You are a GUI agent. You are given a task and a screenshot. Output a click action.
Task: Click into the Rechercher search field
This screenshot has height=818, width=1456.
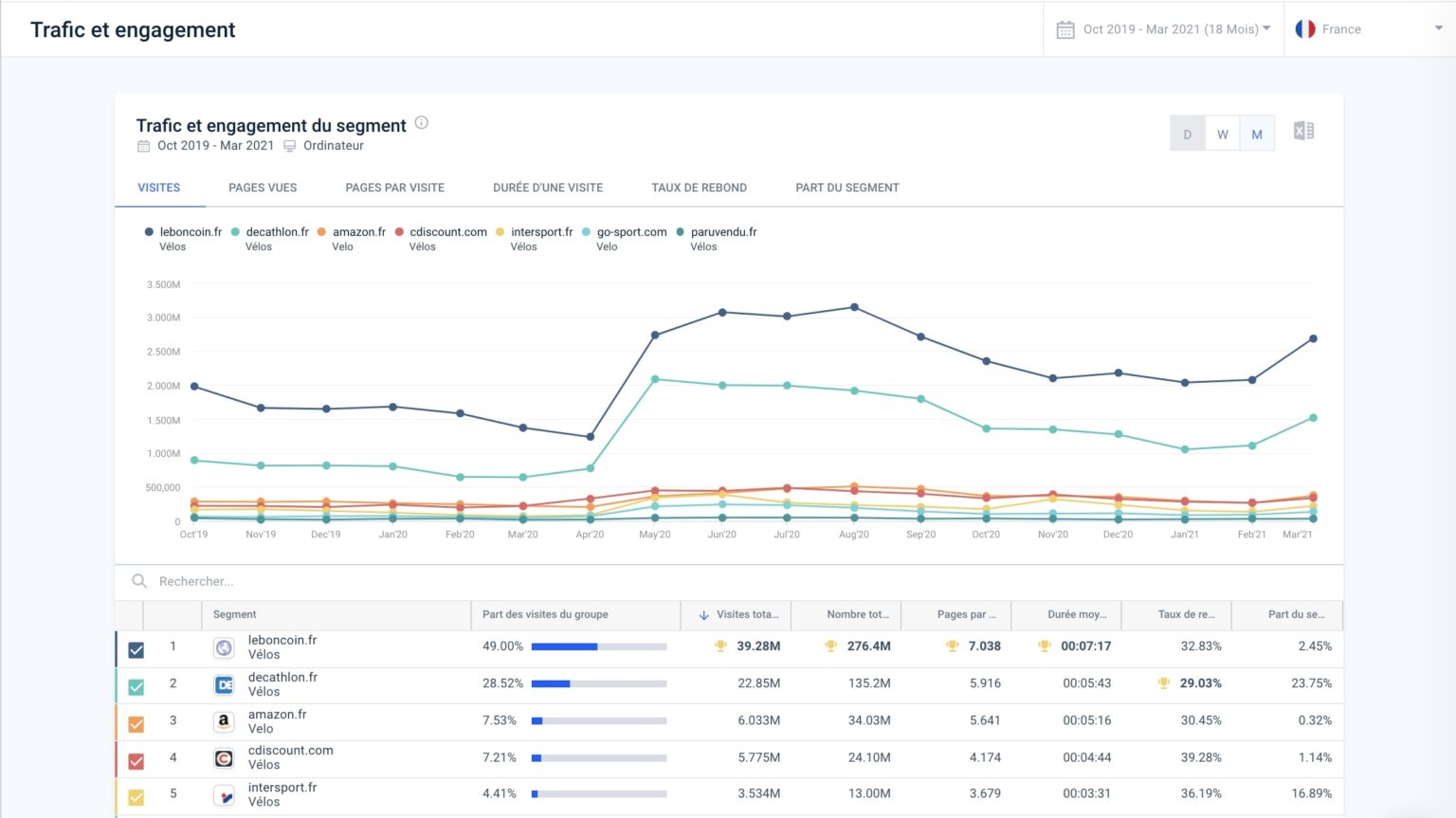[729, 582]
